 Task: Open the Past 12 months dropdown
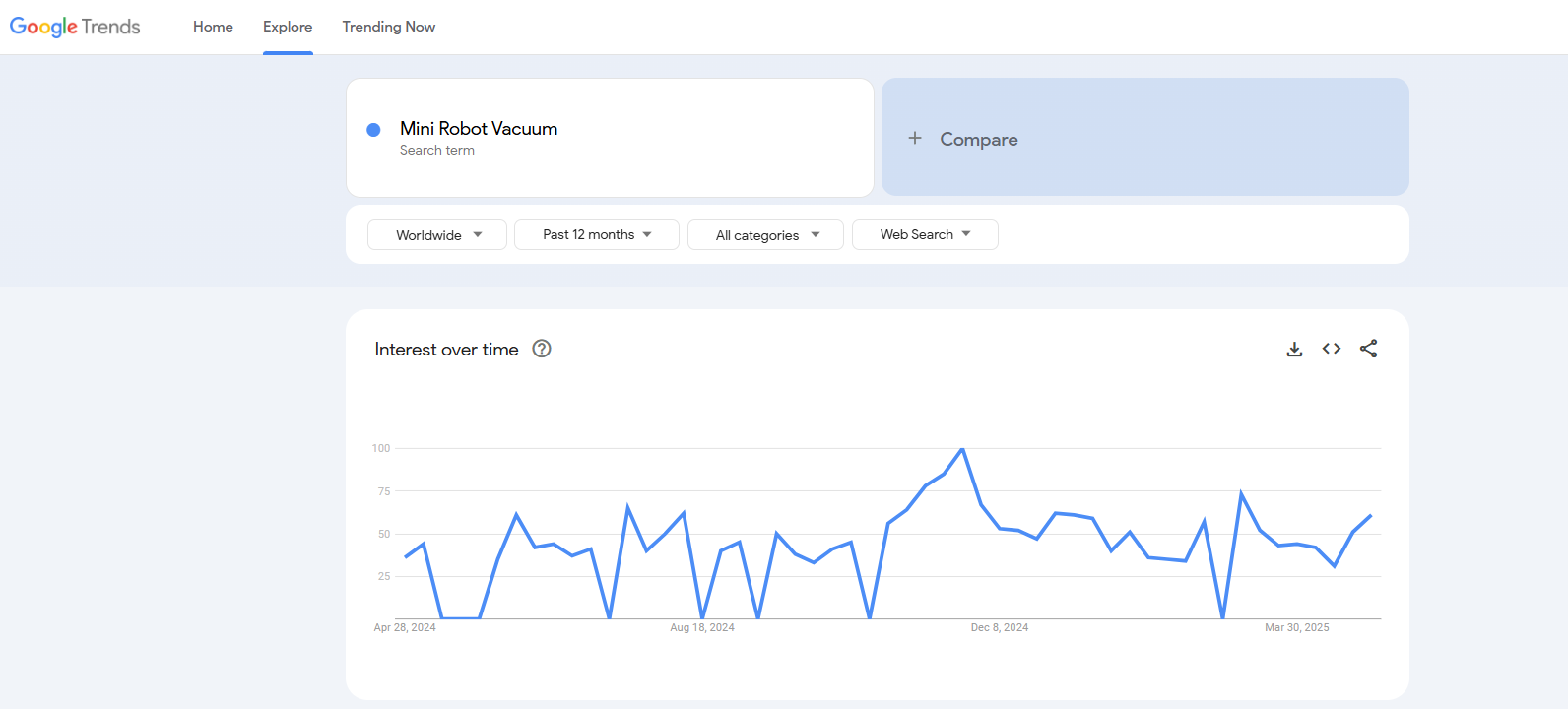[x=597, y=234]
